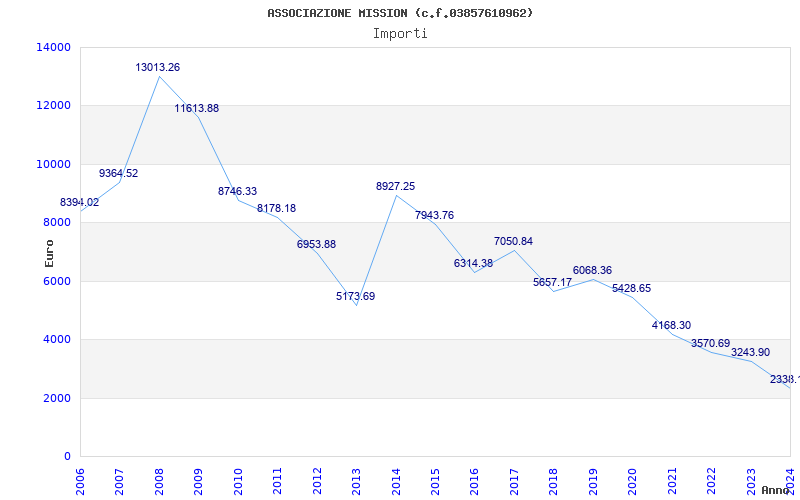Click x-axis year 2011
Image resolution: width=800 pixels, height=500 pixels.
(x=278, y=481)
